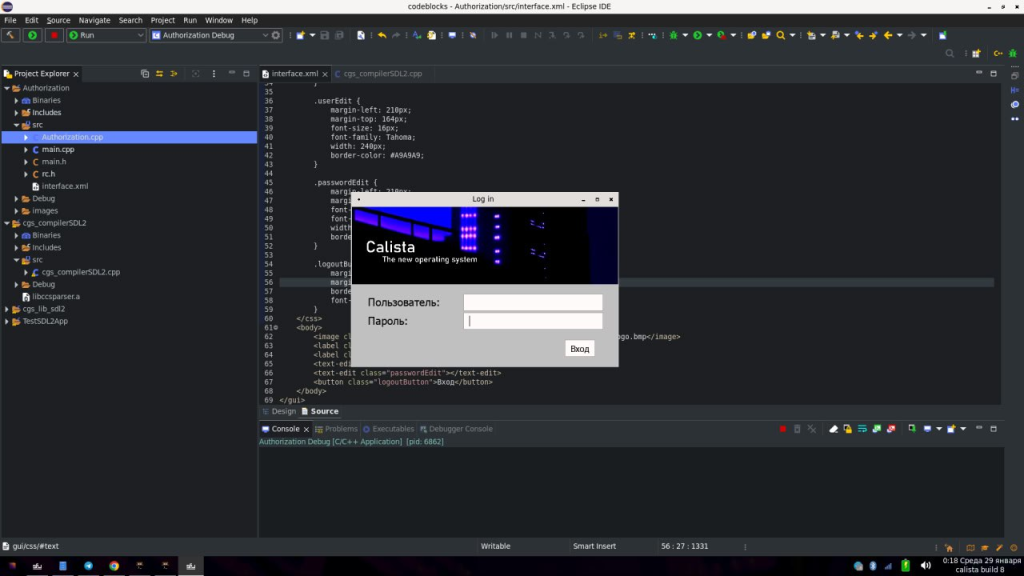Click Collapse All in Project Explorer
1024x576 pixels.
pos(145,74)
